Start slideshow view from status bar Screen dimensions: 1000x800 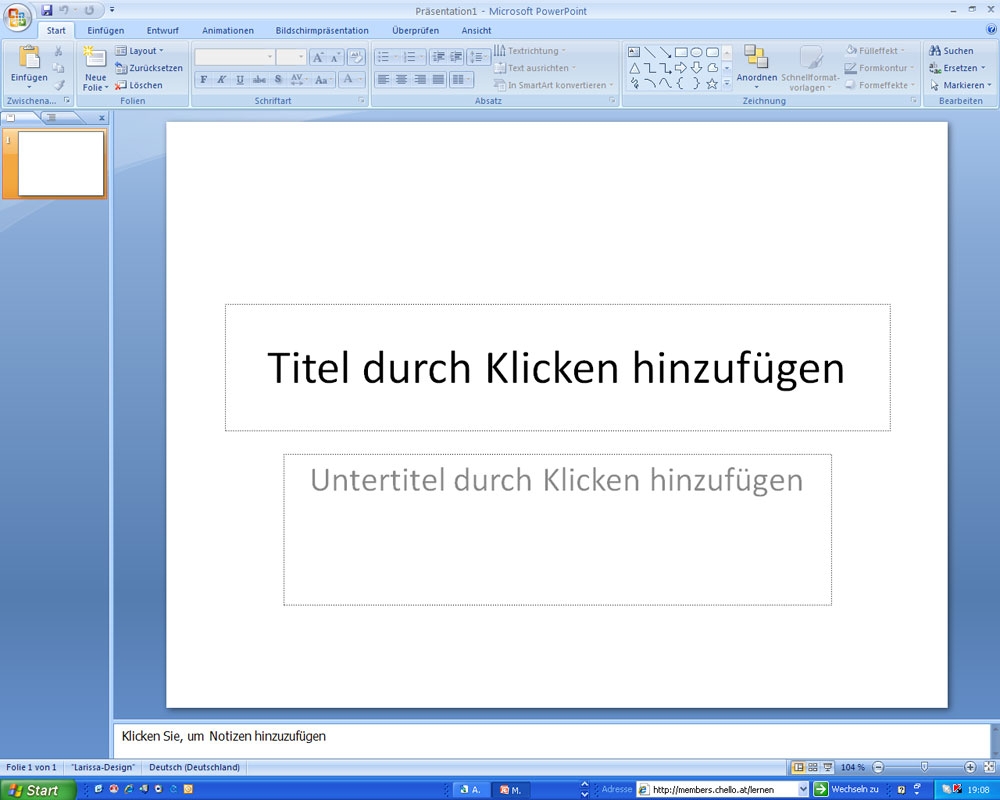point(828,767)
